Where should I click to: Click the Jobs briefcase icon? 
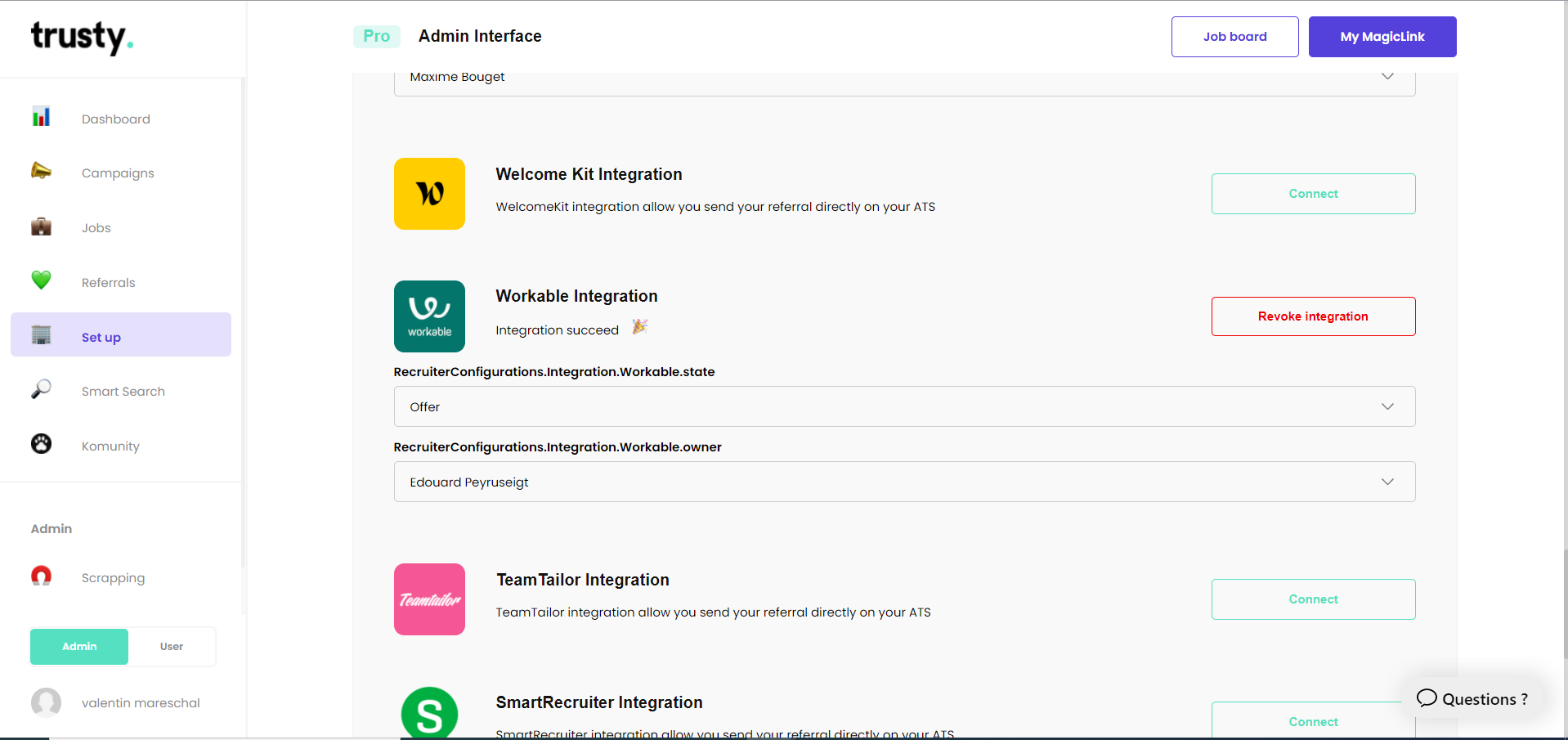tap(41, 226)
